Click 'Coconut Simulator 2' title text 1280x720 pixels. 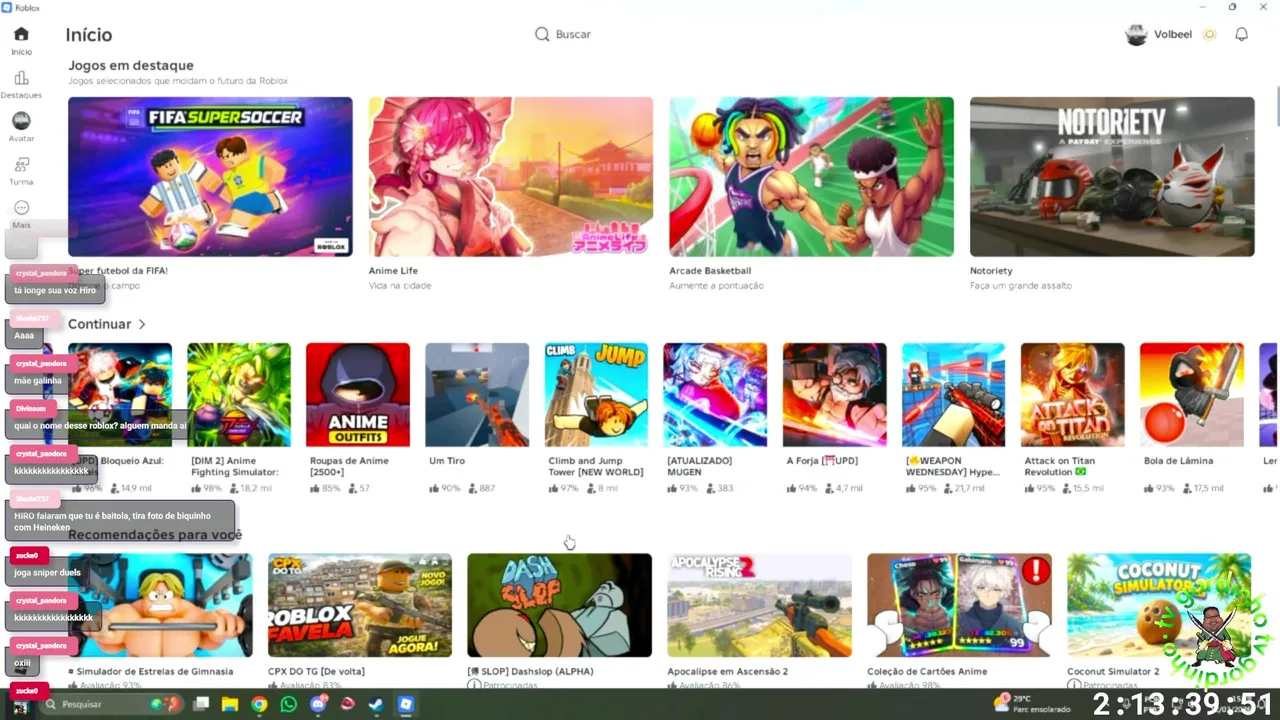pos(1113,672)
